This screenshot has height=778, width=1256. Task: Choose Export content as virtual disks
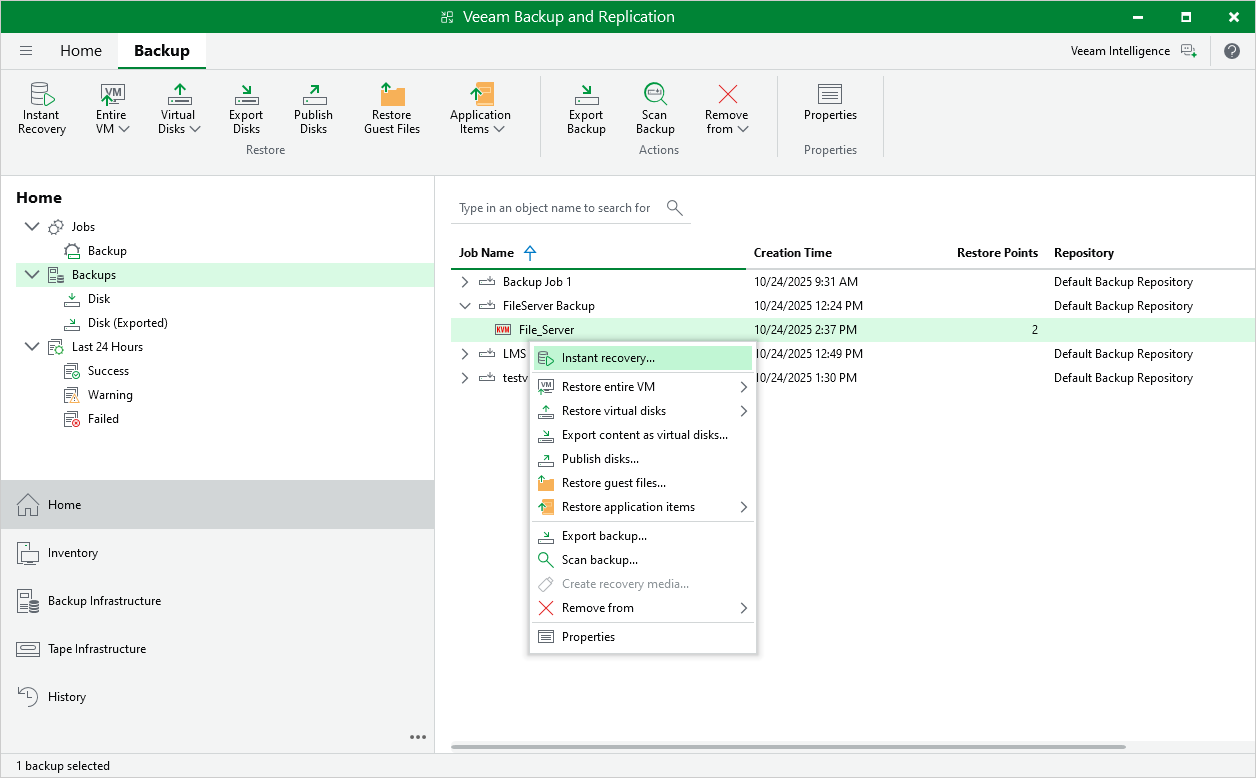(643, 435)
